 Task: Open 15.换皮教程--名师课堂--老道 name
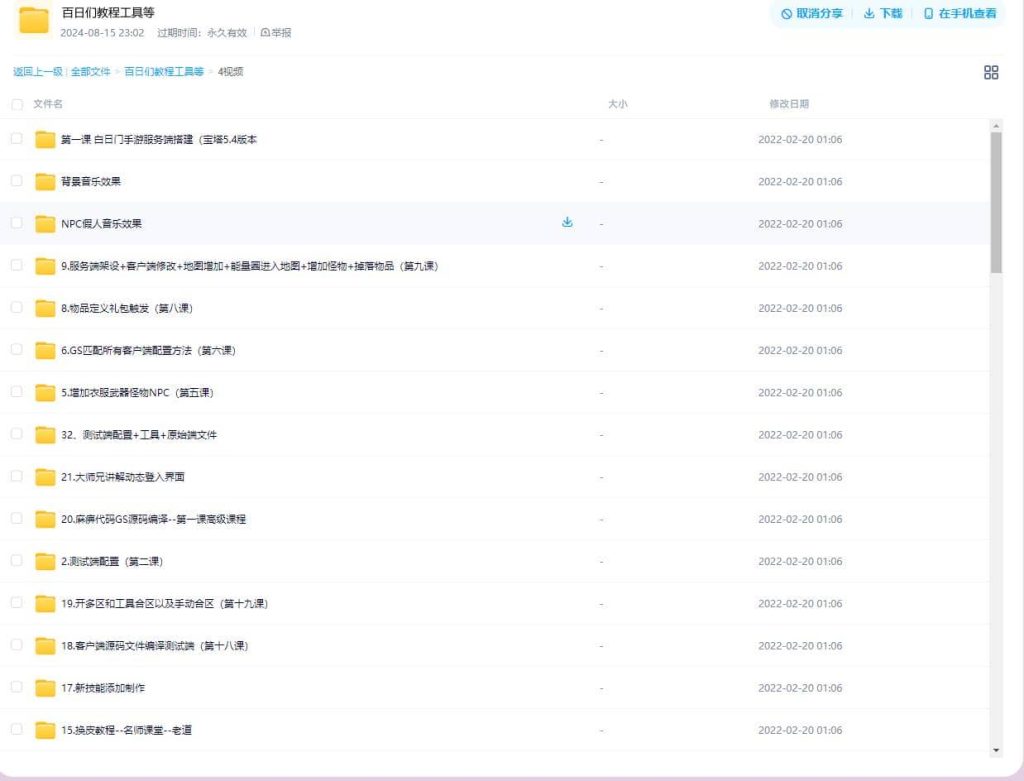127,730
